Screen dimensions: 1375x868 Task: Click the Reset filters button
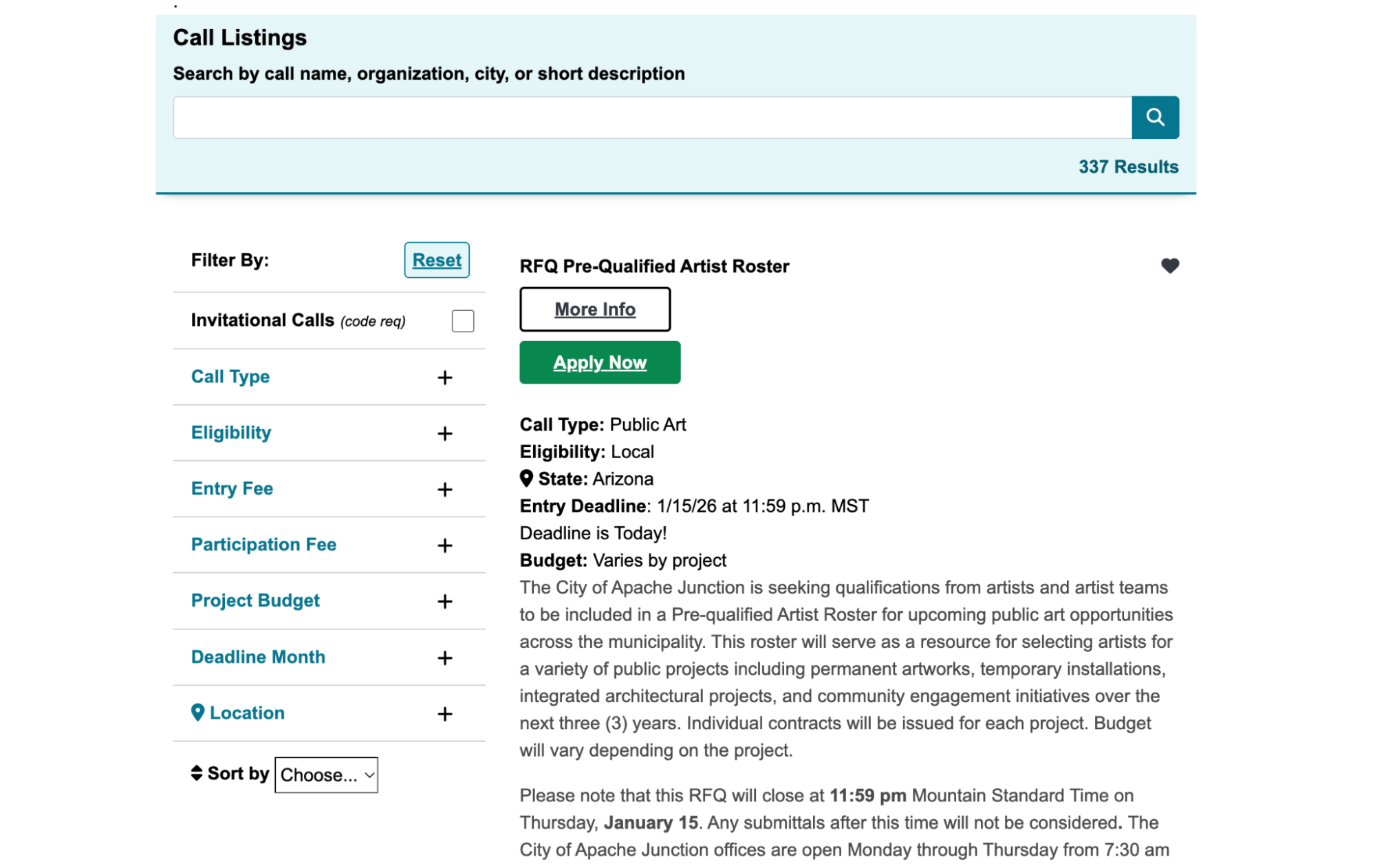[x=436, y=260]
